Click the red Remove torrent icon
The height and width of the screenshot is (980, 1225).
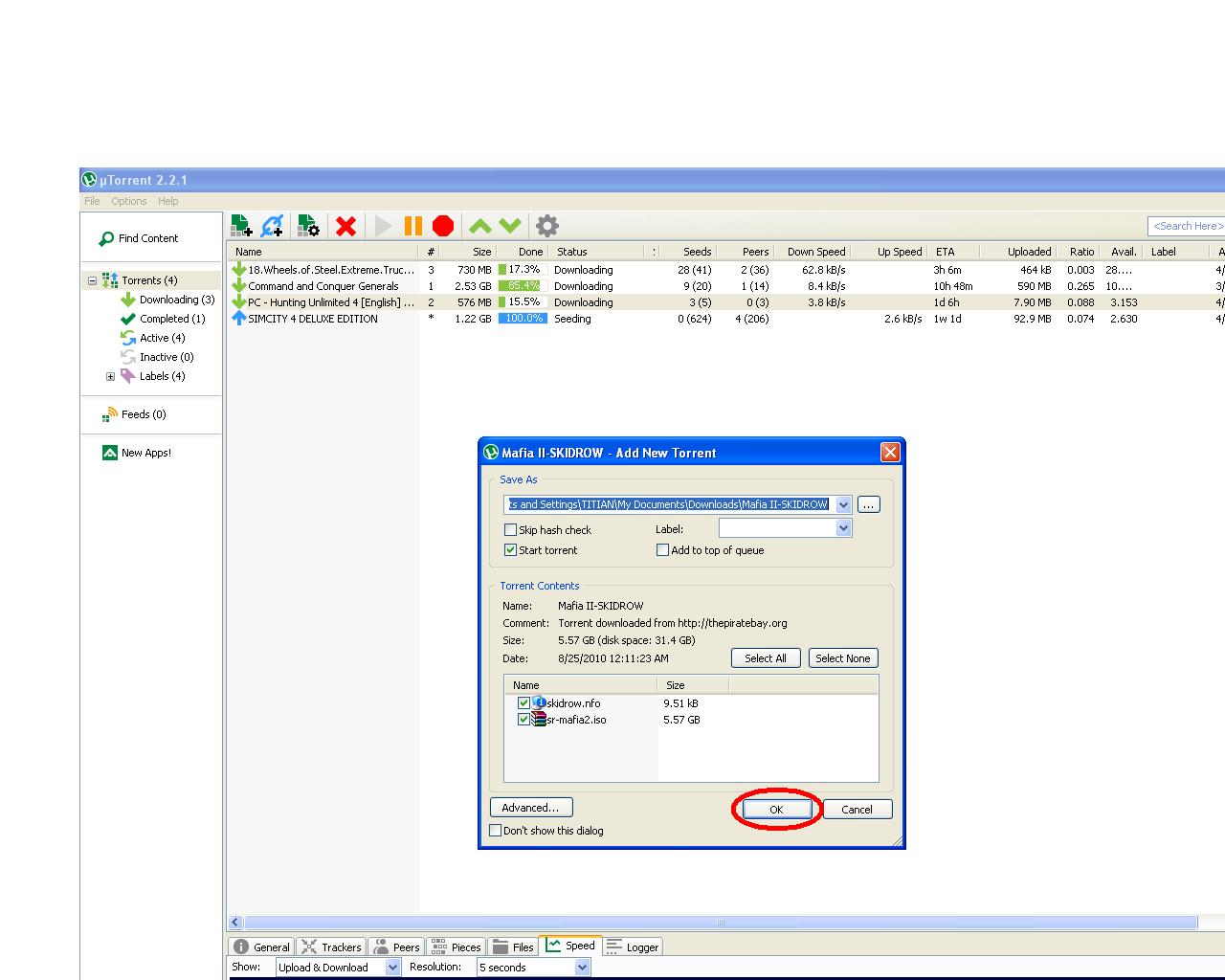click(x=346, y=226)
